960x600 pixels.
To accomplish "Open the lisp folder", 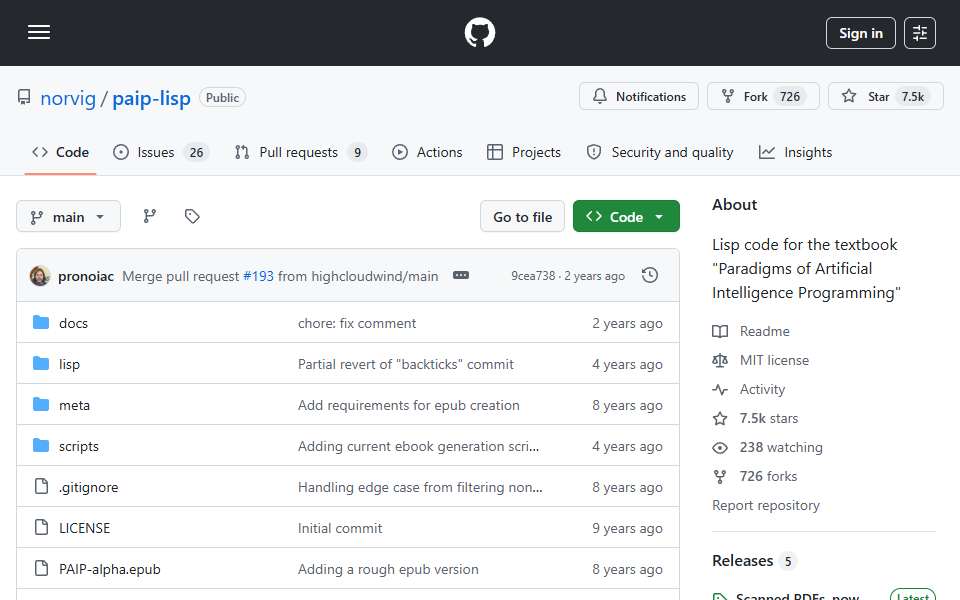I will (x=69, y=364).
